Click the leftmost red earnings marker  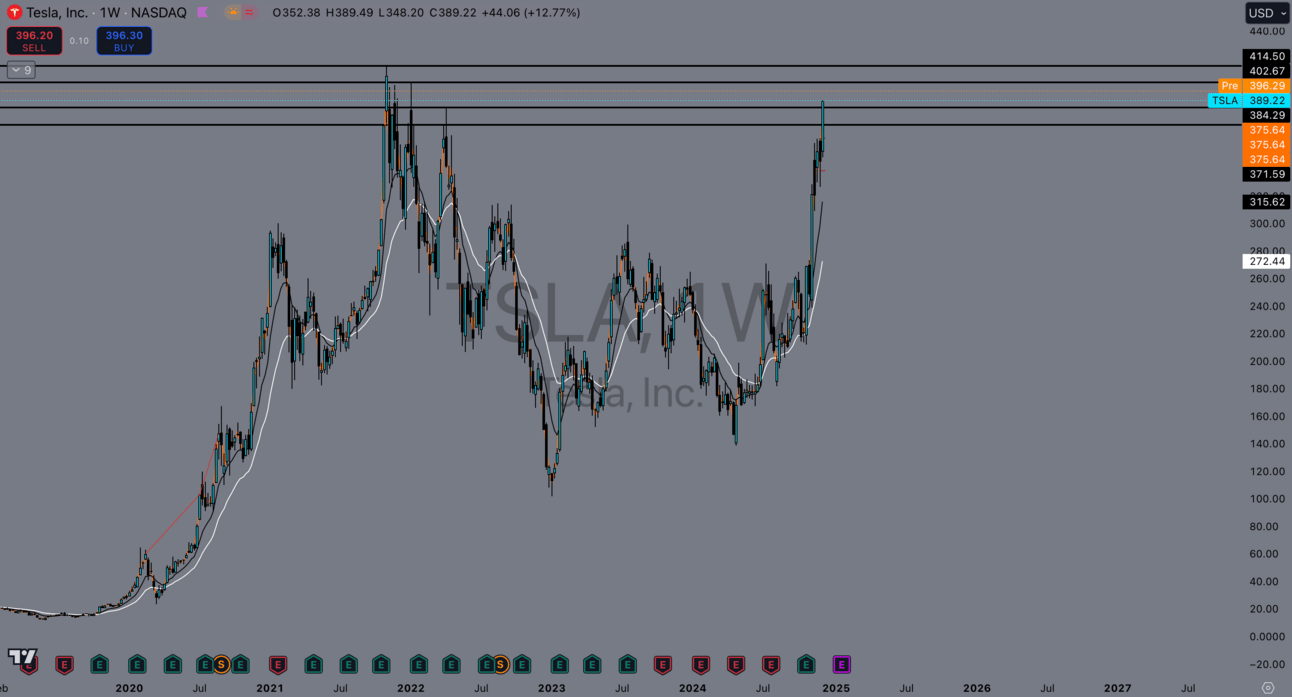coord(29,664)
